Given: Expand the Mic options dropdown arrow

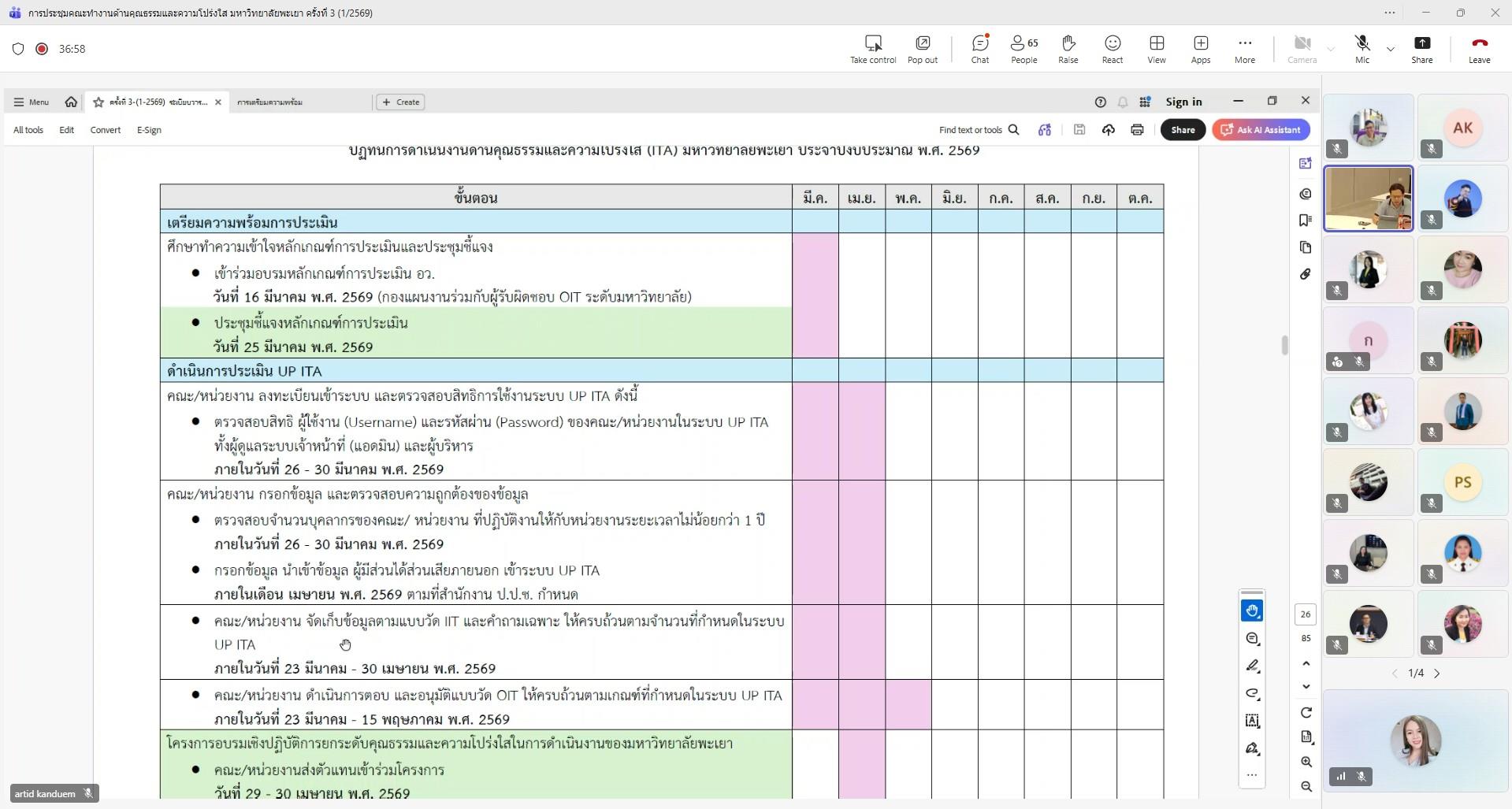Looking at the screenshot, I should pyautogui.click(x=1391, y=49).
